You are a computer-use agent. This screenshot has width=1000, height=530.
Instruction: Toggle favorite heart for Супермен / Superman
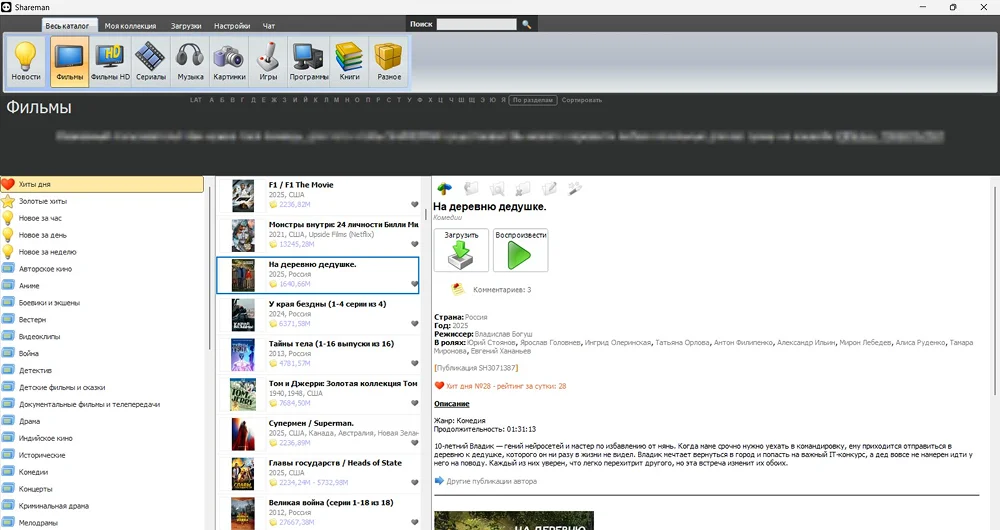tap(414, 442)
